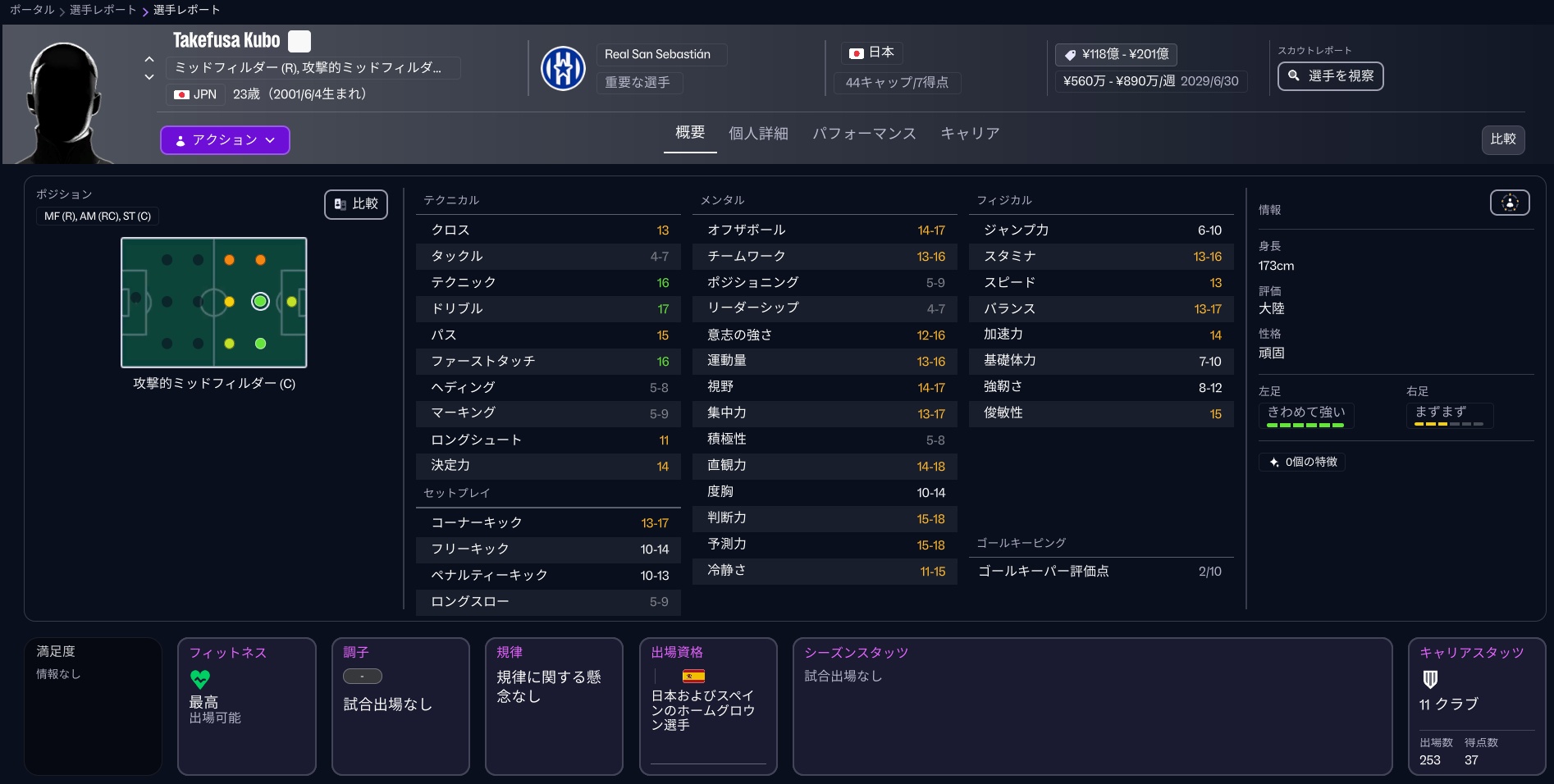Go to previous player with up chevron

click(149, 59)
